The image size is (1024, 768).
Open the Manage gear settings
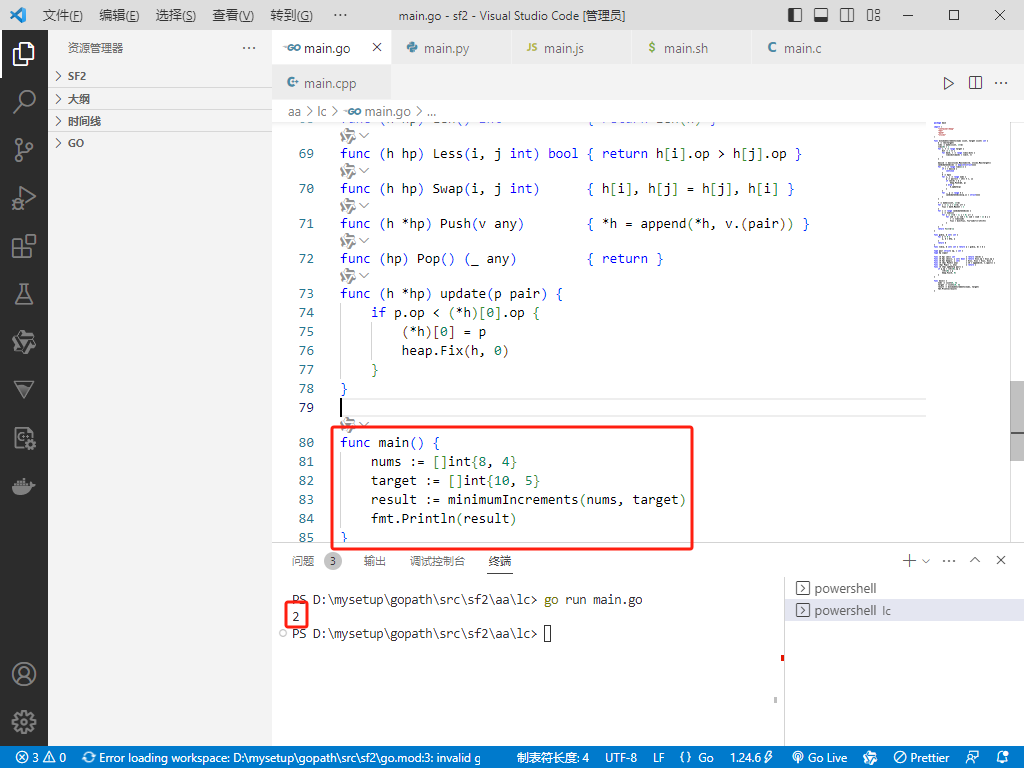[x=24, y=722]
